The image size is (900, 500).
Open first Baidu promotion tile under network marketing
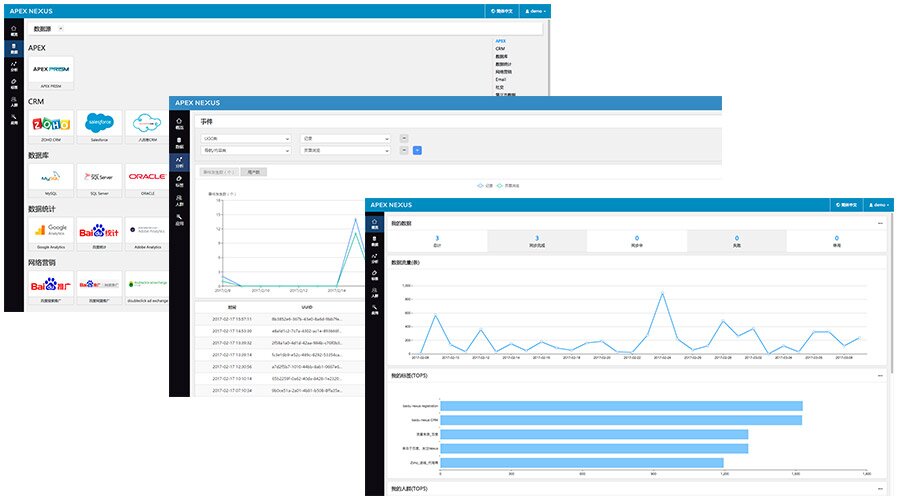tap(51, 287)
